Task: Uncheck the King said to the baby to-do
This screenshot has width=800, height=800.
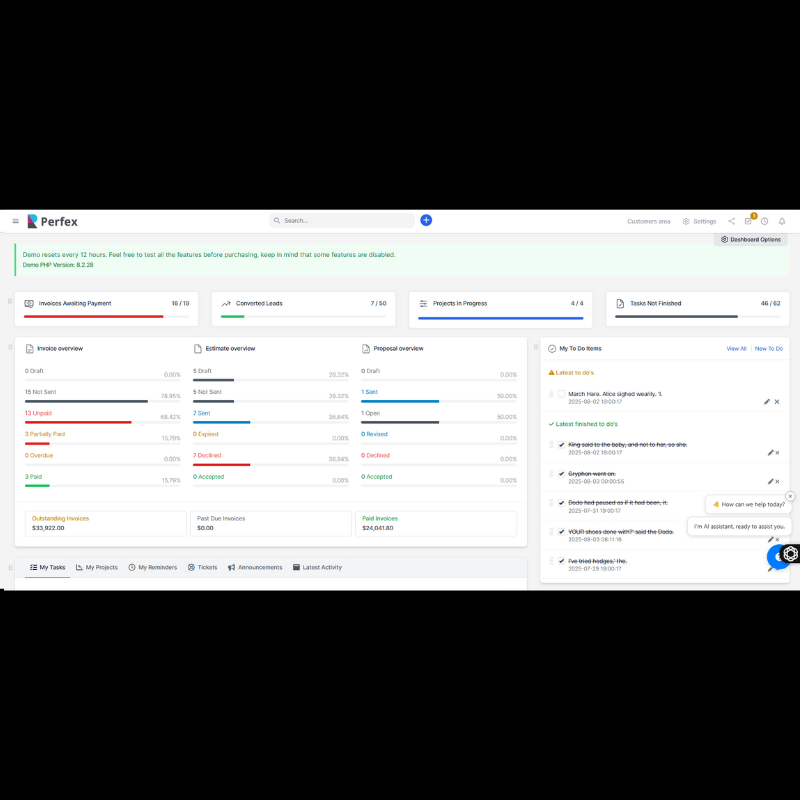Action: coord(562,445)
